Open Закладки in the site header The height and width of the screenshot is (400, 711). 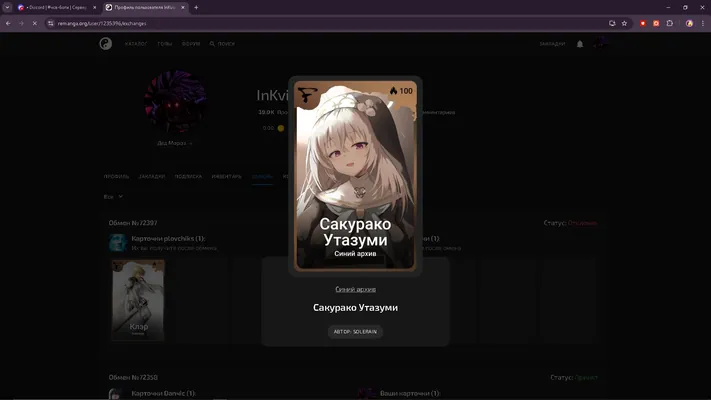(552, 44)
